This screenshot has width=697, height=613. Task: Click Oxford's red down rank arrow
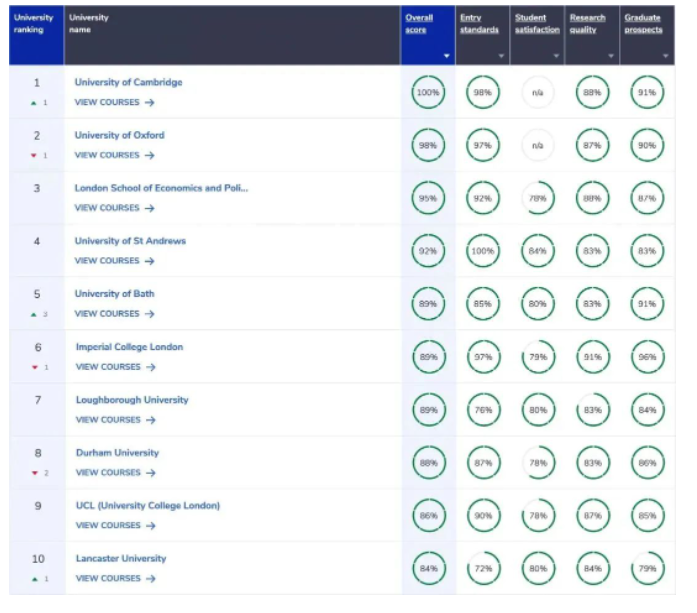point(33,156)
